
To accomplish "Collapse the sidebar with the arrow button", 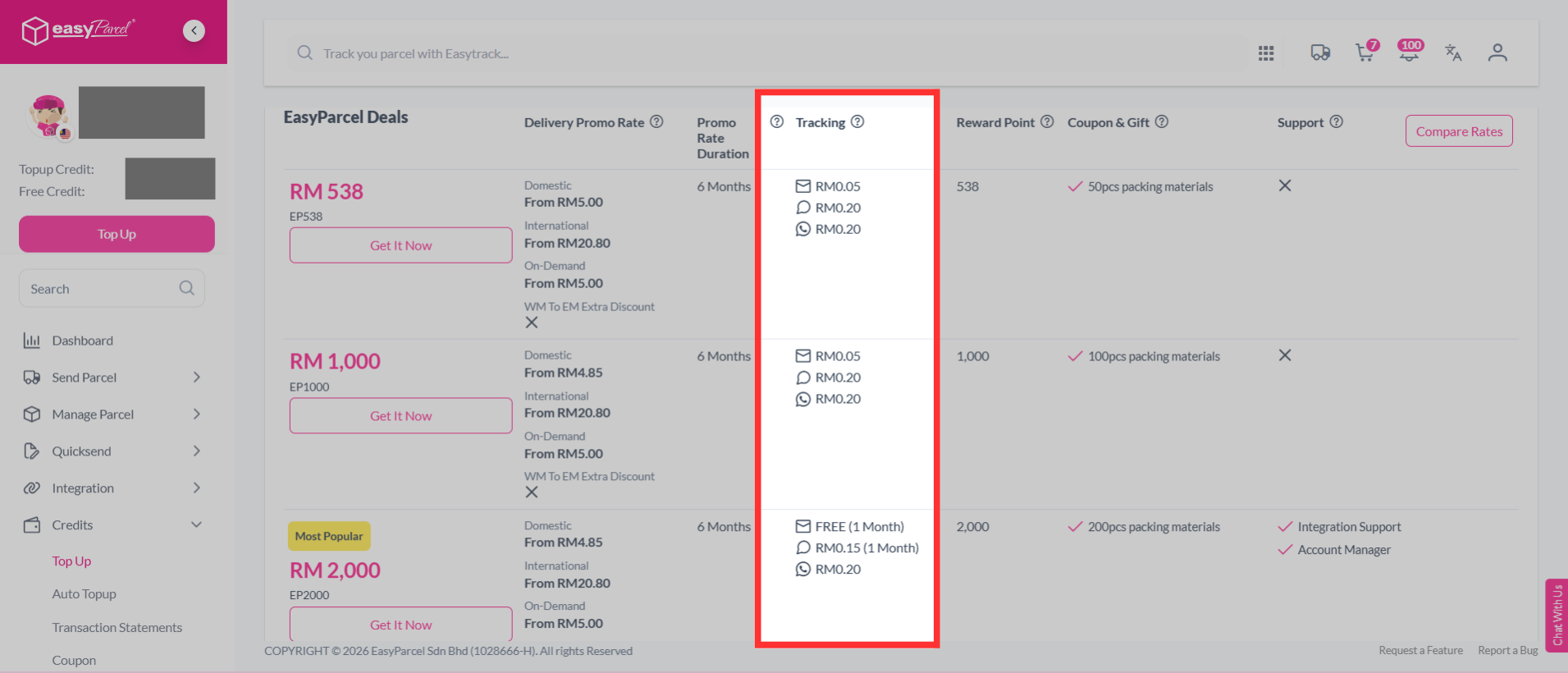I will click(x=194, y=31).
